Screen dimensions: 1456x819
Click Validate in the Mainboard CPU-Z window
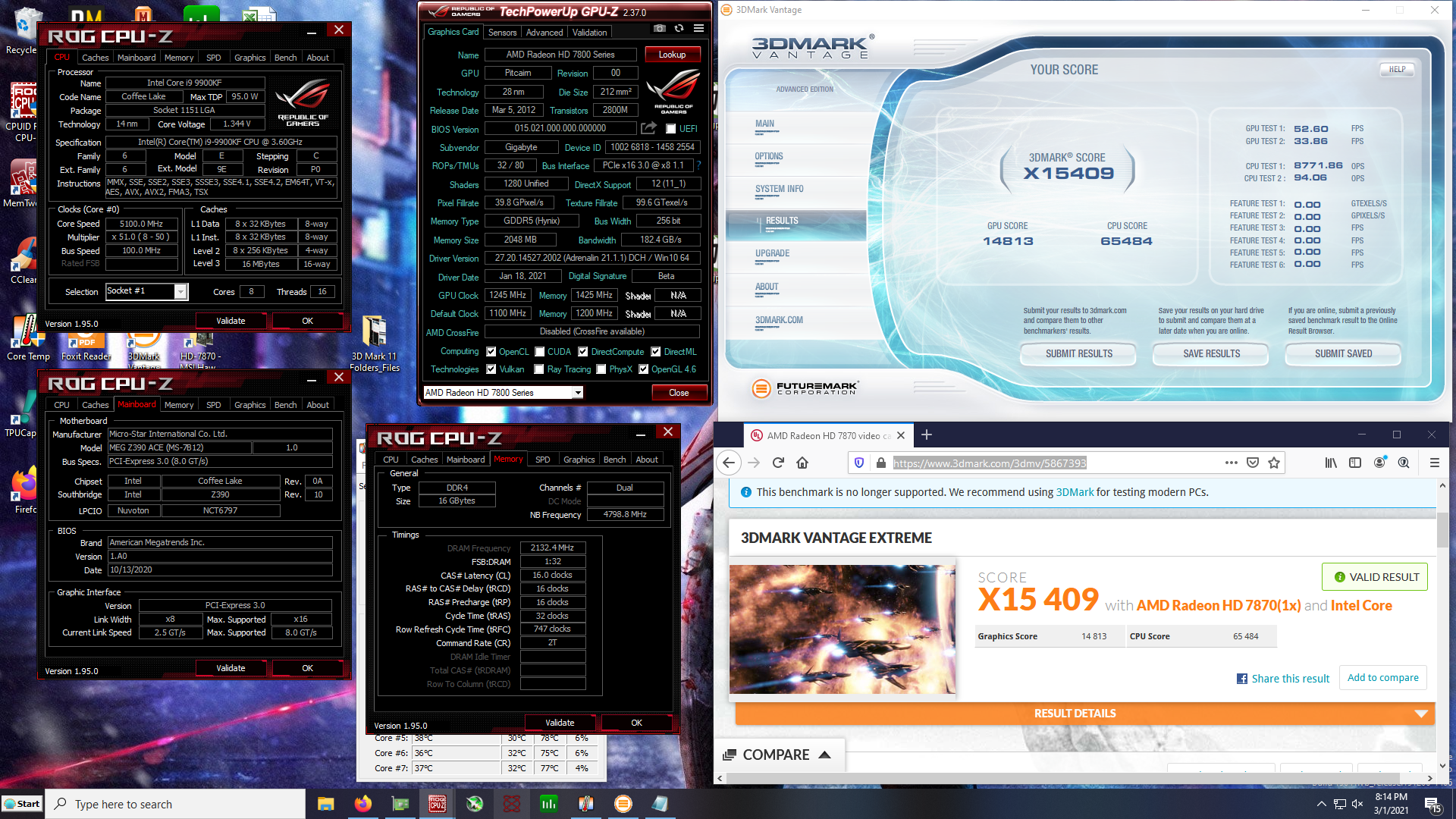pyautogui.click(x=231, y=668)
